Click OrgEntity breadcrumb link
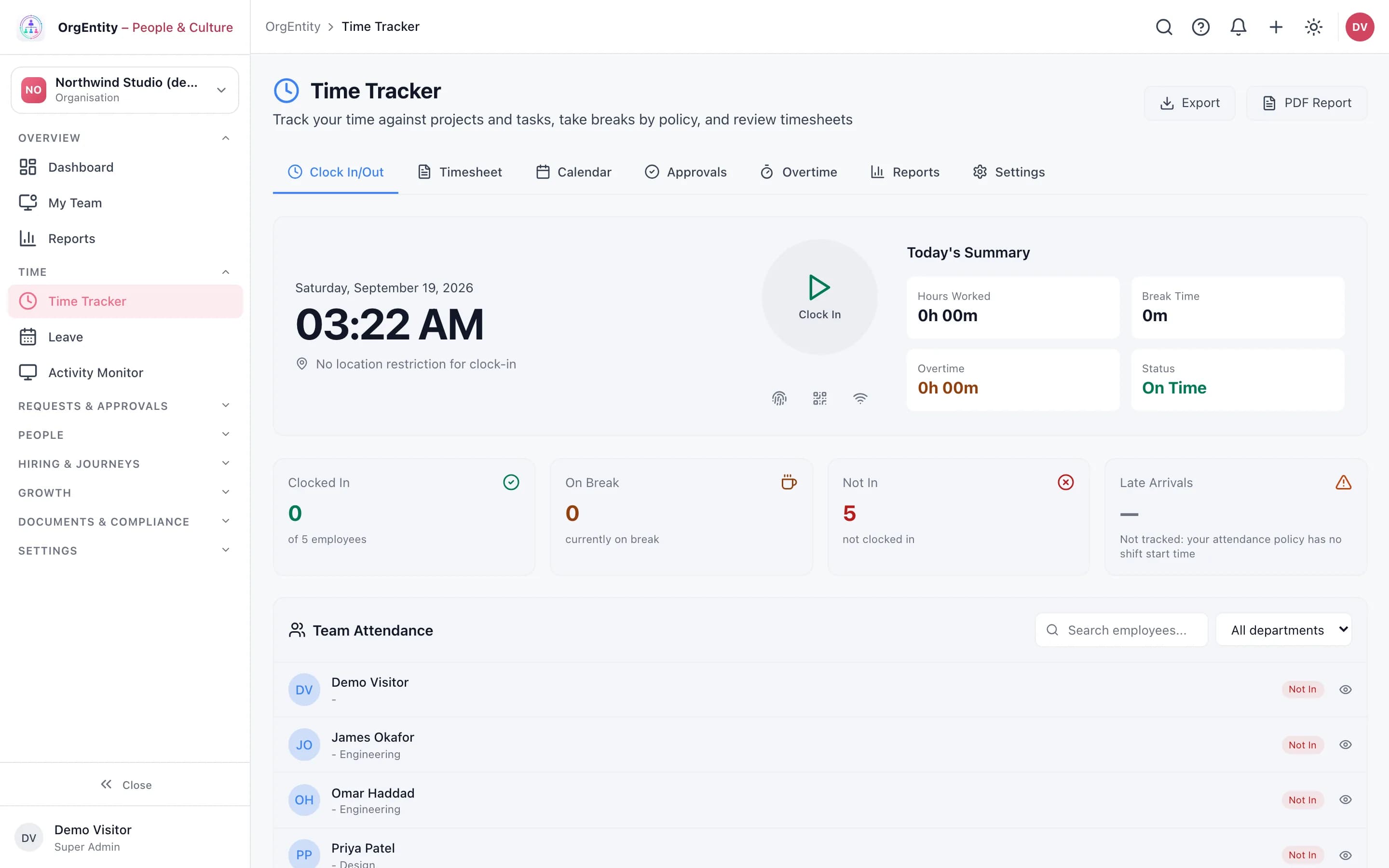The image size is (1389, 868). [x=293, y=27]
